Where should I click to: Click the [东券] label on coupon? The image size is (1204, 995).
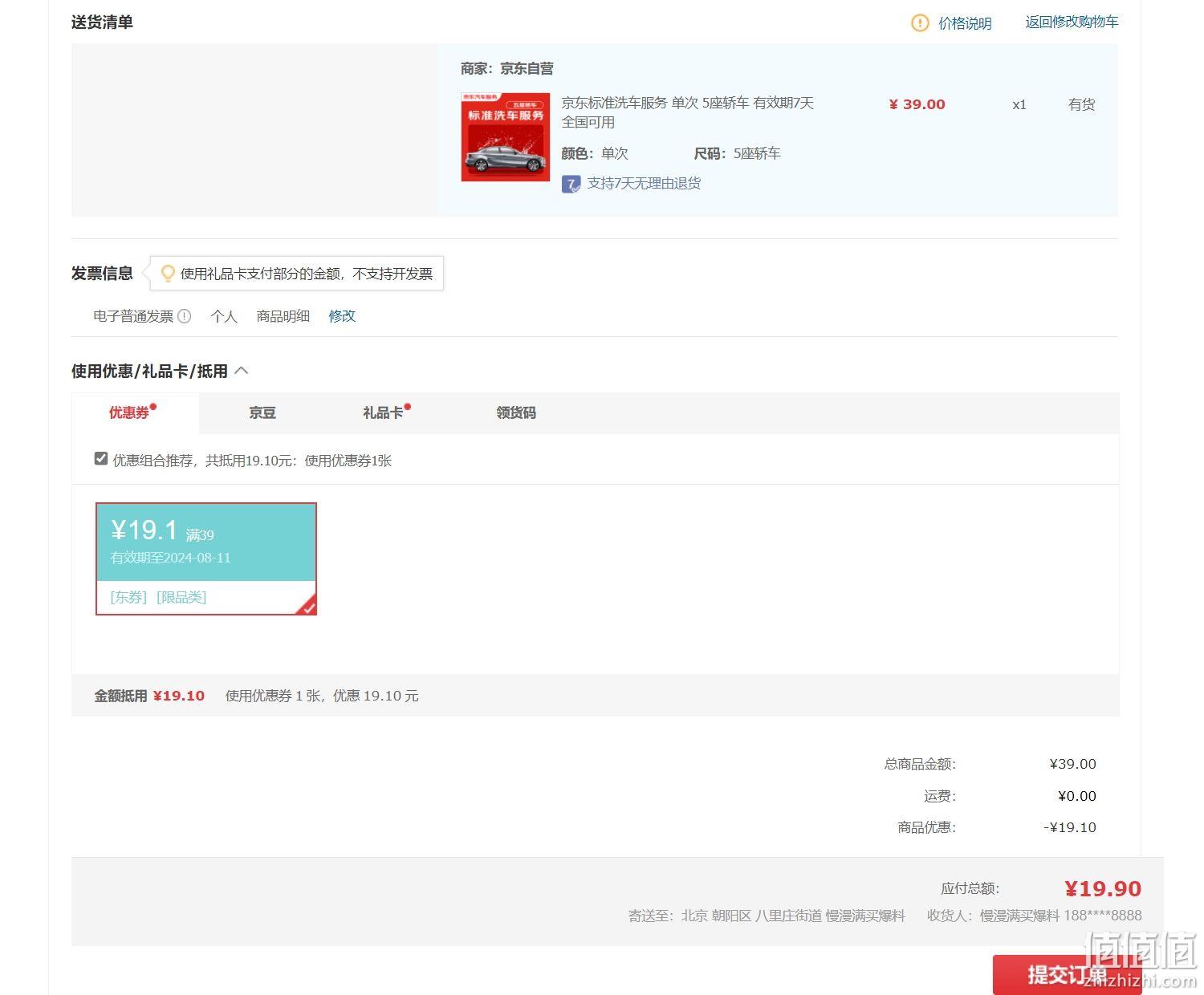(x=128, y=597)
